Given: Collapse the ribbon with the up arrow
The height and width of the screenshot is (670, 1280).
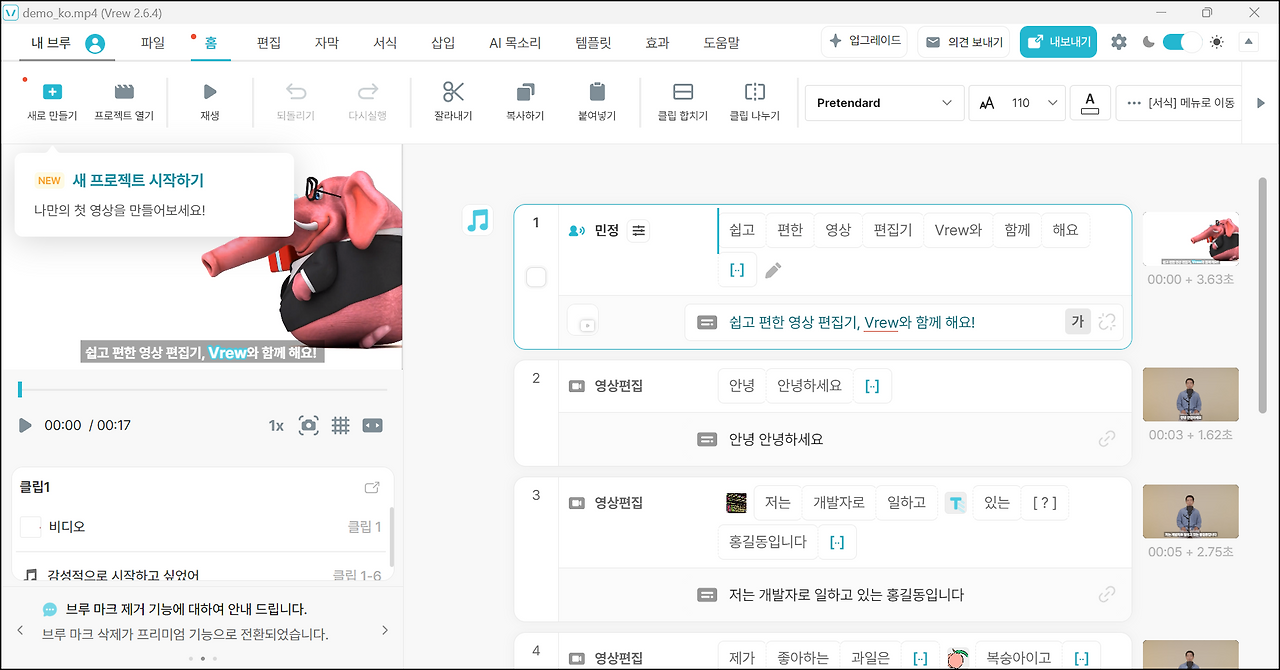Looking at the screenshot, I should [1248, 42].
